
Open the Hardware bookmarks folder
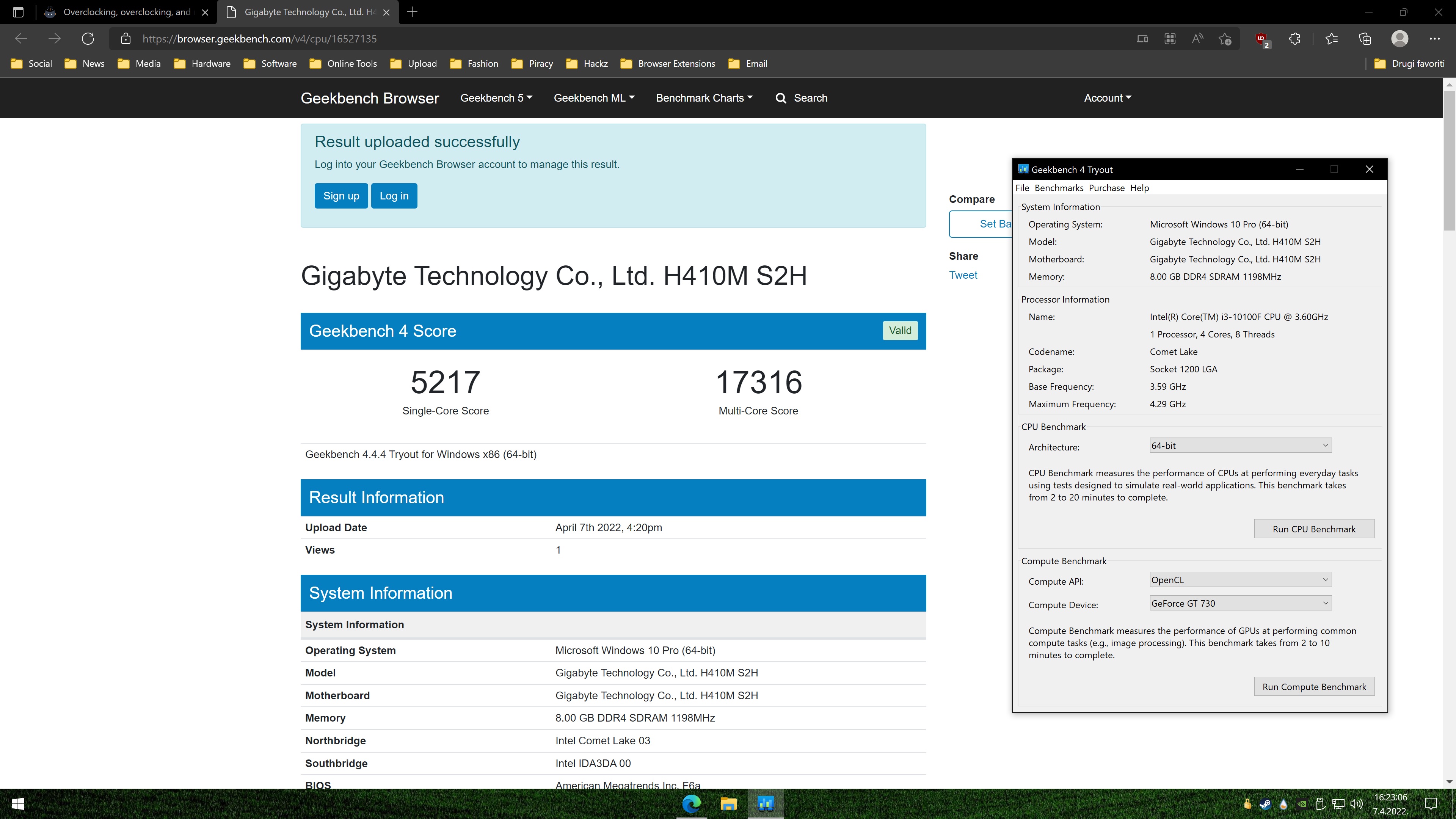(x=202, y=63)
